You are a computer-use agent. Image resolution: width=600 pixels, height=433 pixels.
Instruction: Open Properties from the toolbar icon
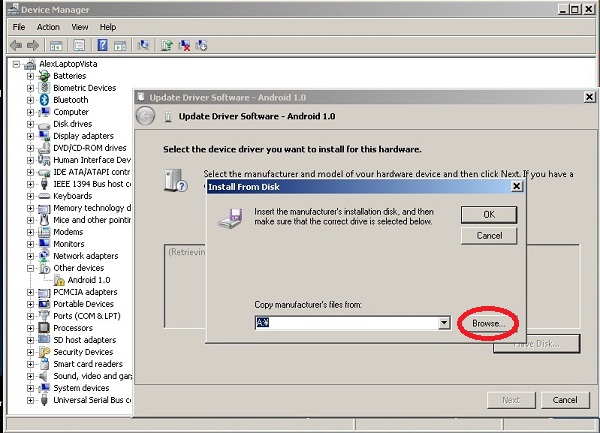(79, 46)
